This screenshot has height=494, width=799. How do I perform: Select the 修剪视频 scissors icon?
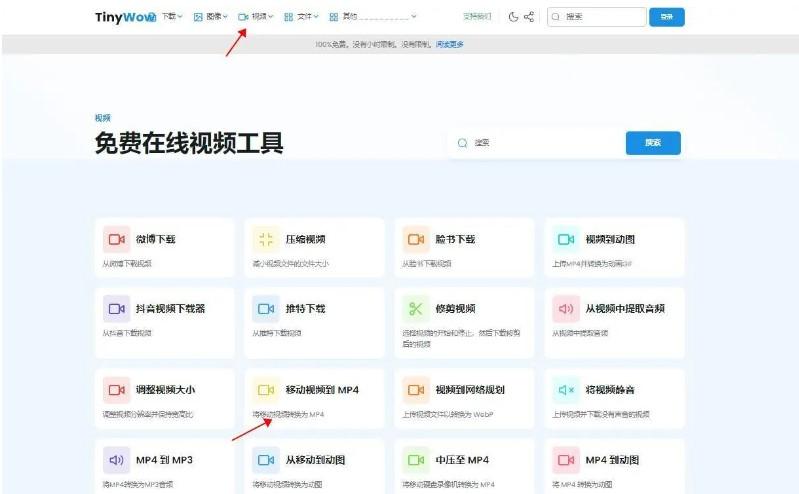point(416,309)
